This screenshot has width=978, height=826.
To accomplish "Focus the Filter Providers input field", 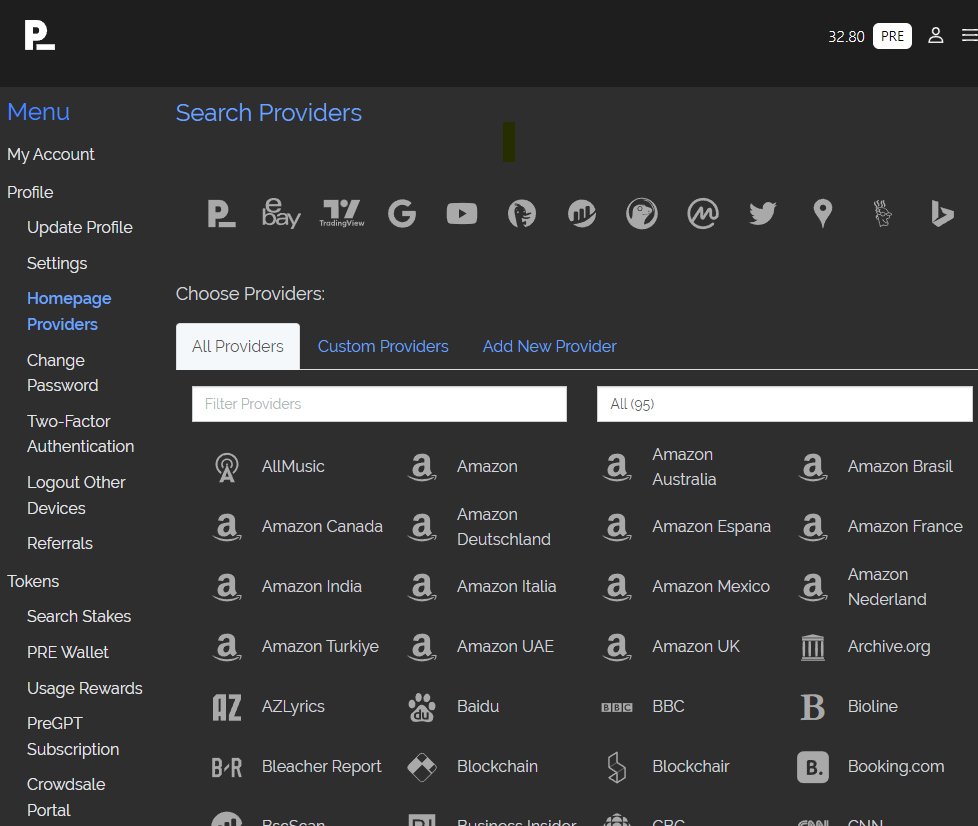I will tap(379, 404).
